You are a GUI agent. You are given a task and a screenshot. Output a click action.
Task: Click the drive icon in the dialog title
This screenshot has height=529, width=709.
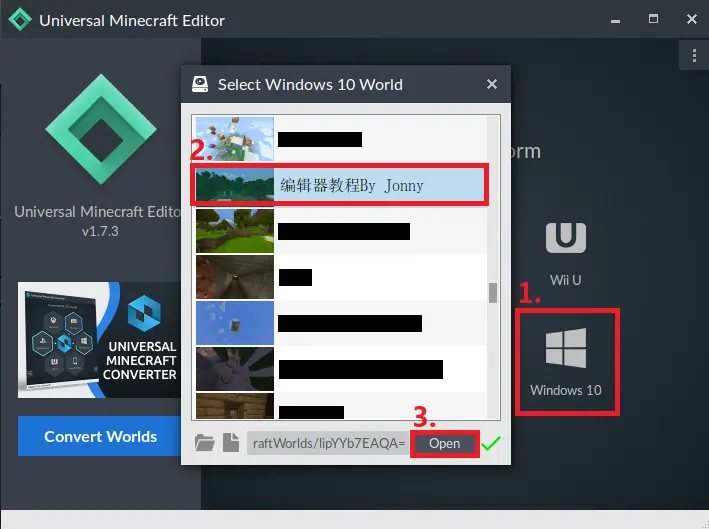tap(200, 85)
